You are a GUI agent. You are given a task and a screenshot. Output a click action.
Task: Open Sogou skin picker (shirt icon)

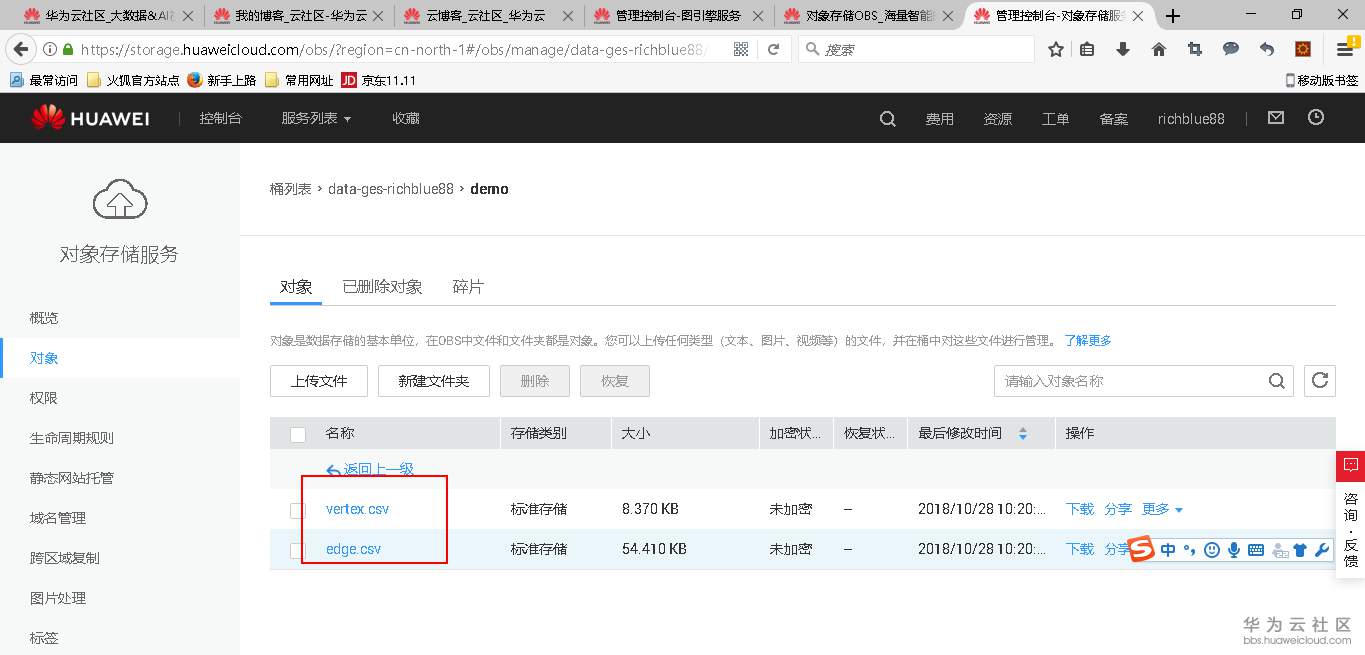[1299, 549]
